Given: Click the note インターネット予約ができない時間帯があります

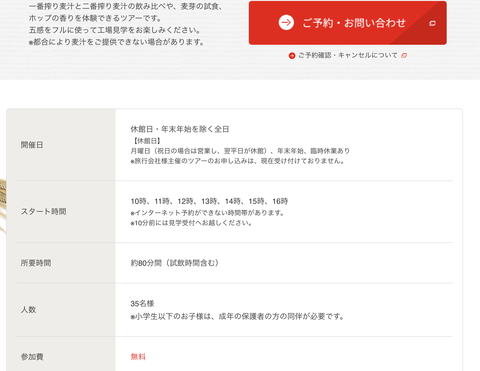Looking at the screenshot, I should pyautogui.click(x=207, y=213).
